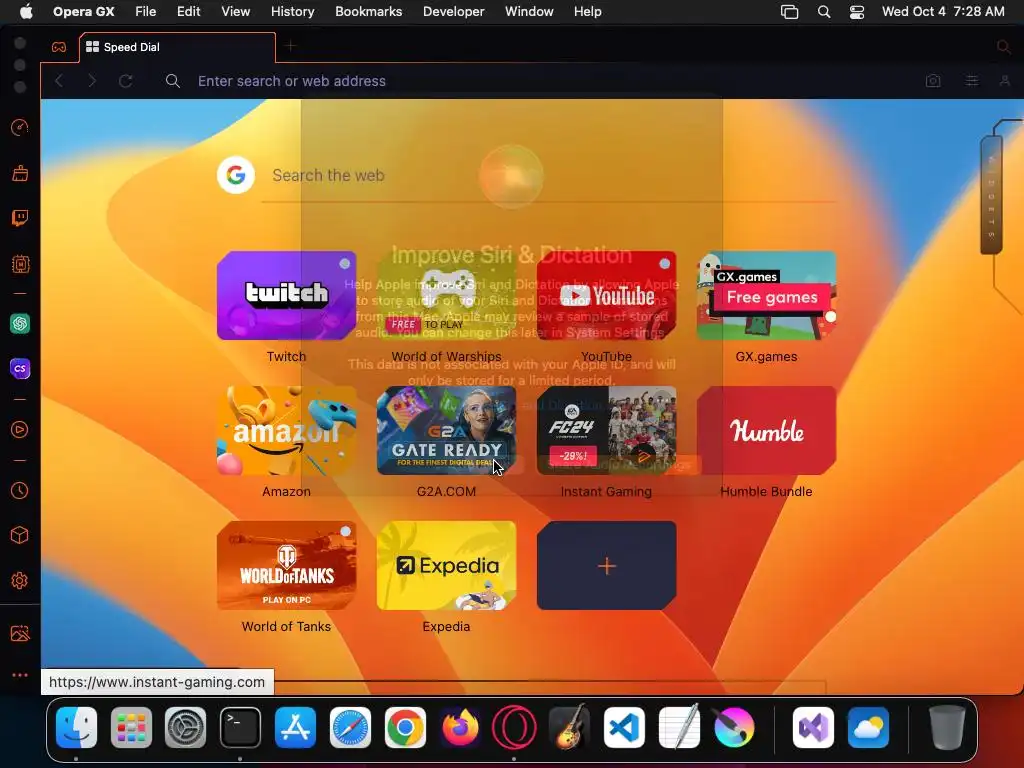
Task: Open the History menu
Action: pos(292,12)
